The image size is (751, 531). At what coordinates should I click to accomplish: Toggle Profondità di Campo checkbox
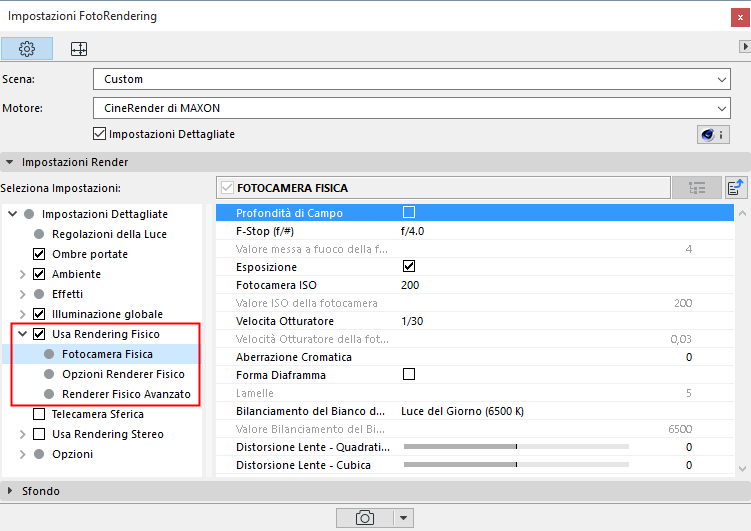point(409,212)
